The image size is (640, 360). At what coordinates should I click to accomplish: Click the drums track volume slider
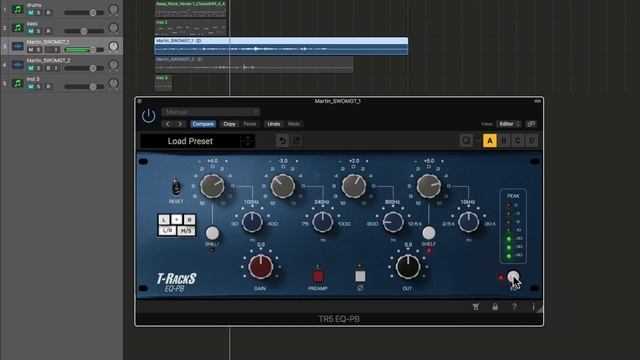(x=84, y=13)
